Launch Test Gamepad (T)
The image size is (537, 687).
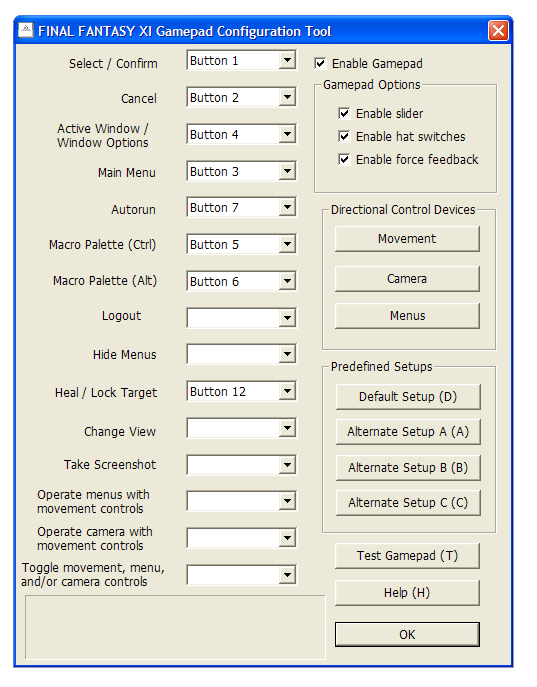(407, 556)
